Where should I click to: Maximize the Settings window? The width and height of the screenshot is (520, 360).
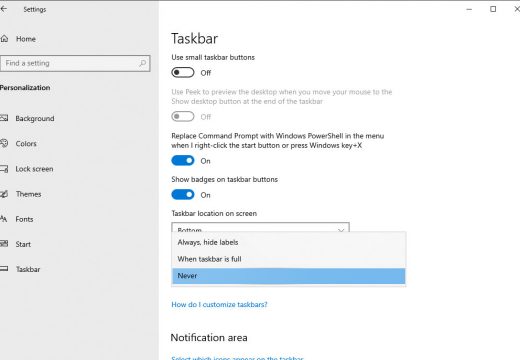(x=493, y=9)
